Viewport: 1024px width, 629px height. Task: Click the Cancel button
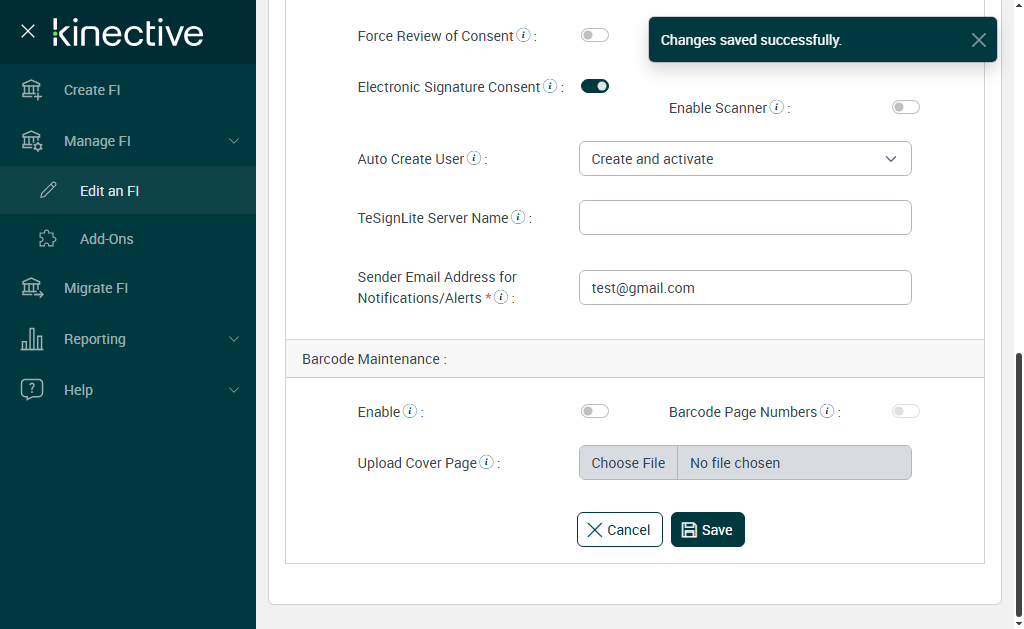620,530
